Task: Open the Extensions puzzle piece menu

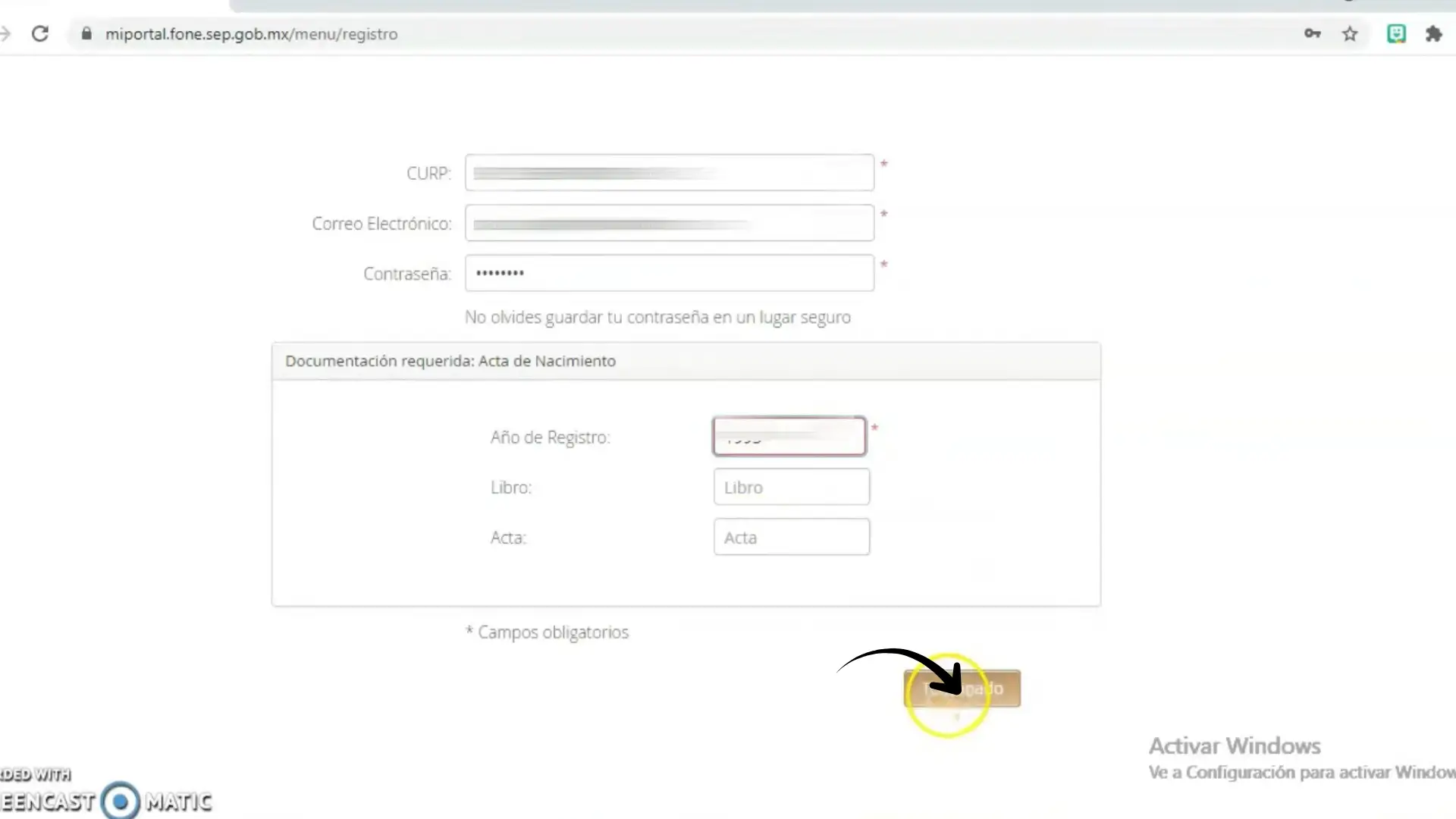Action: click(1433, 34)
